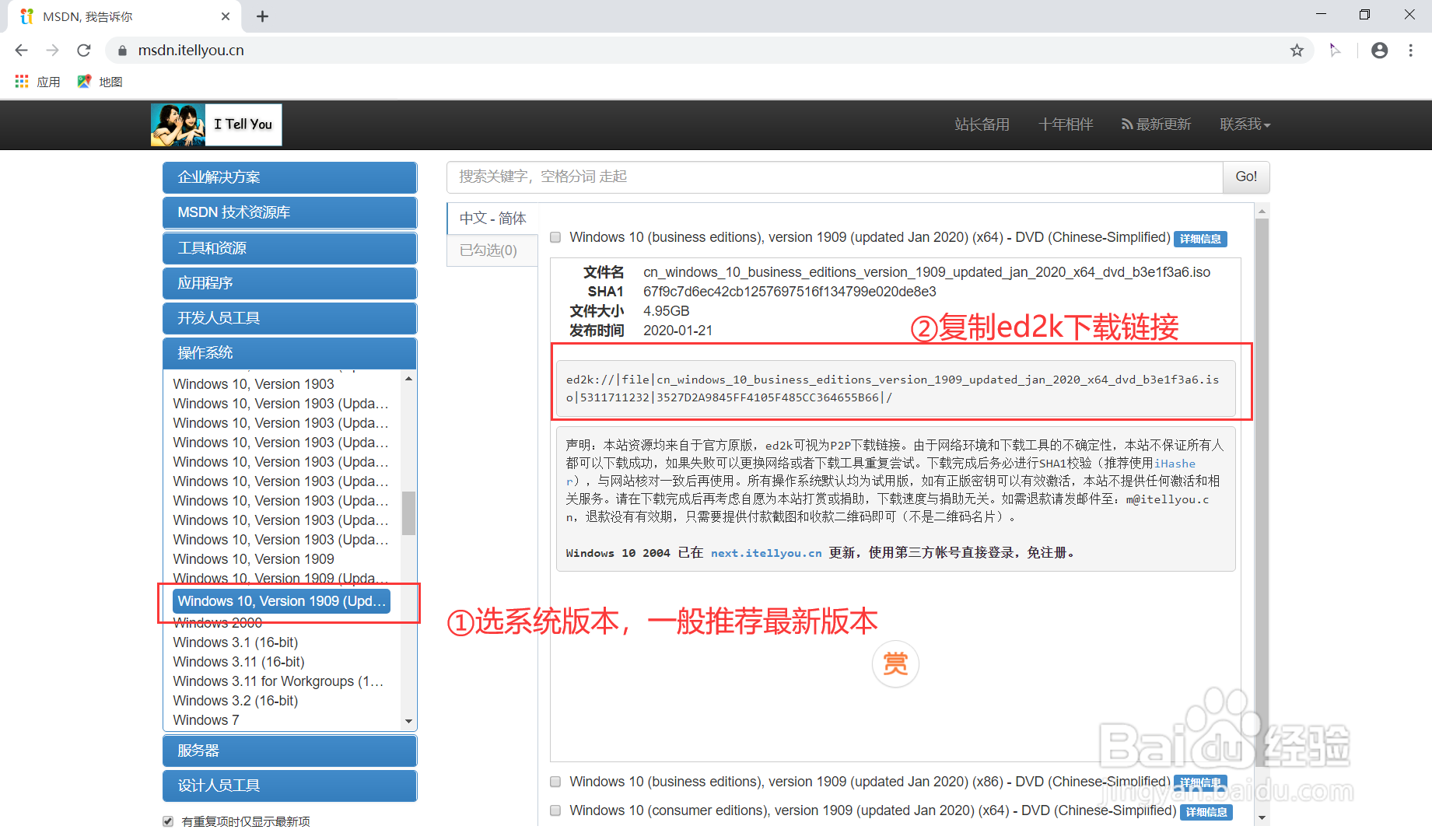The height and width of the screenshot is (840, 1432).
Task: Click the OS list scrollbar down arrow
Action: 408,722
